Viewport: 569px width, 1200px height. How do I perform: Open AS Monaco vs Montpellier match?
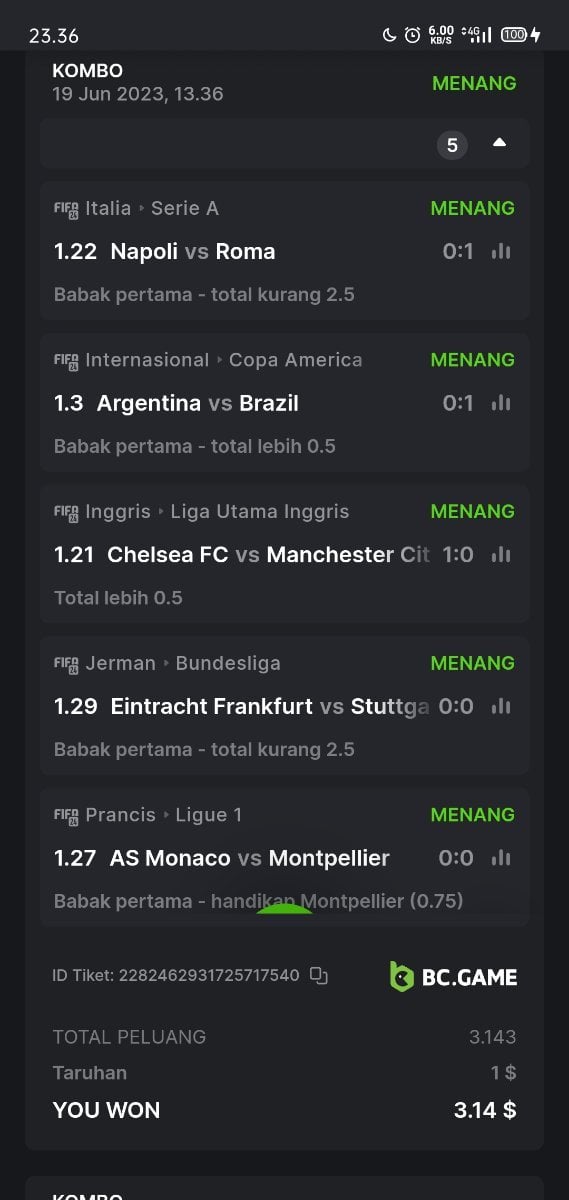tap(250, 859)
